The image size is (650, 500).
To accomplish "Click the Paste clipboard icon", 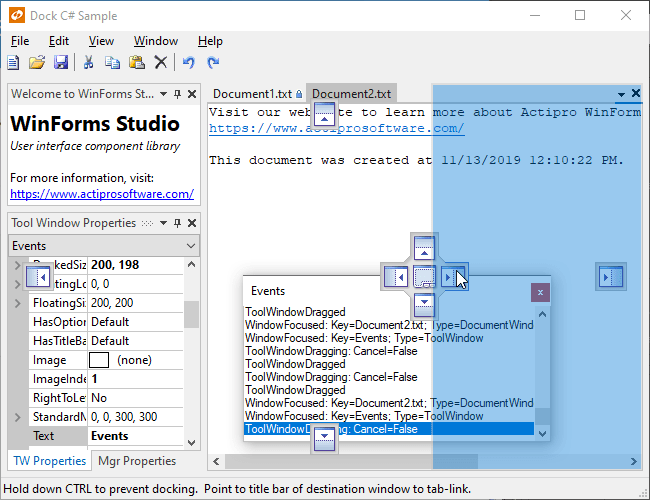I will 137,63.
